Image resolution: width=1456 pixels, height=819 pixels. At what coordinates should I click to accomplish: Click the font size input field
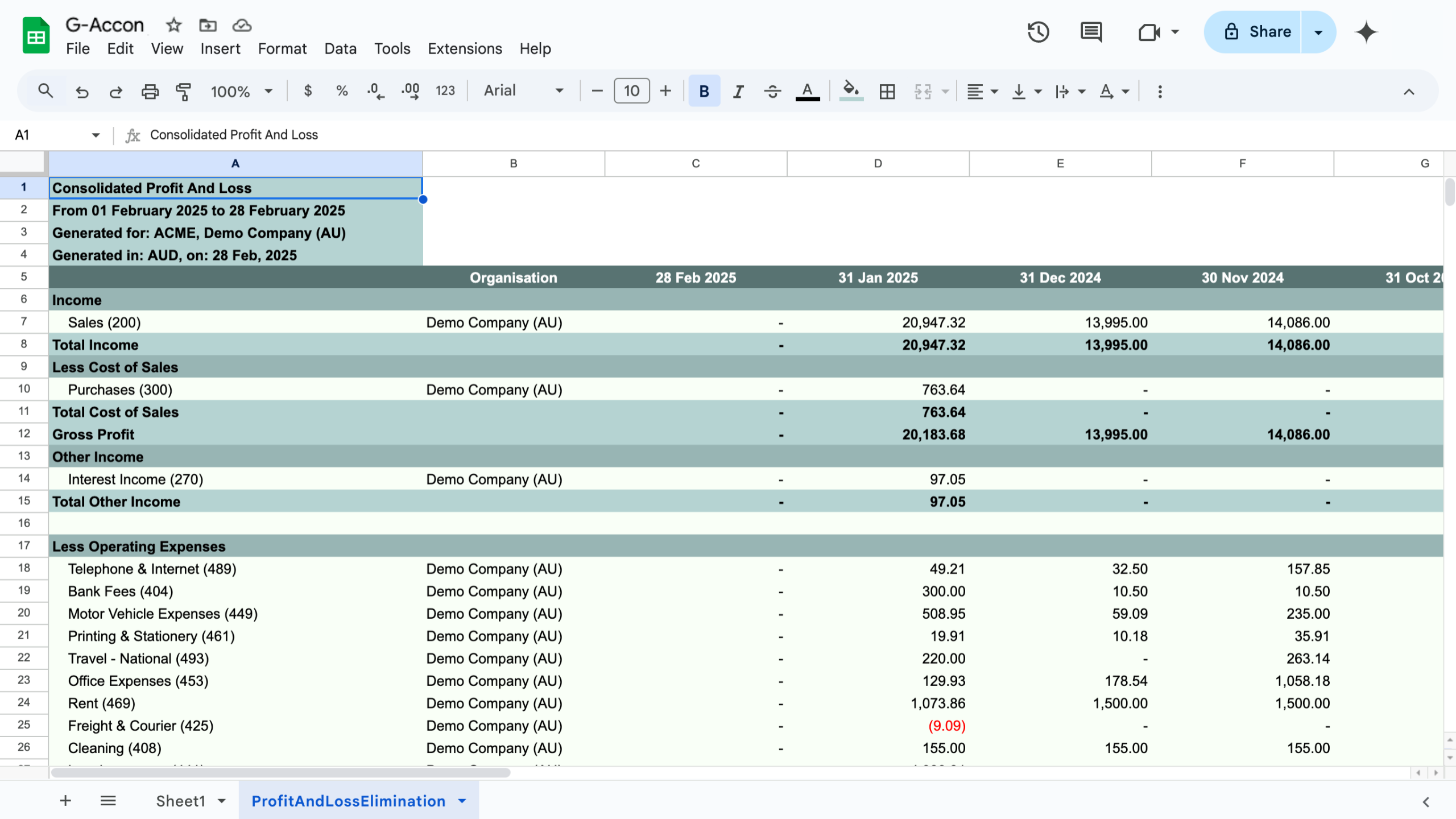coord(631,91)
